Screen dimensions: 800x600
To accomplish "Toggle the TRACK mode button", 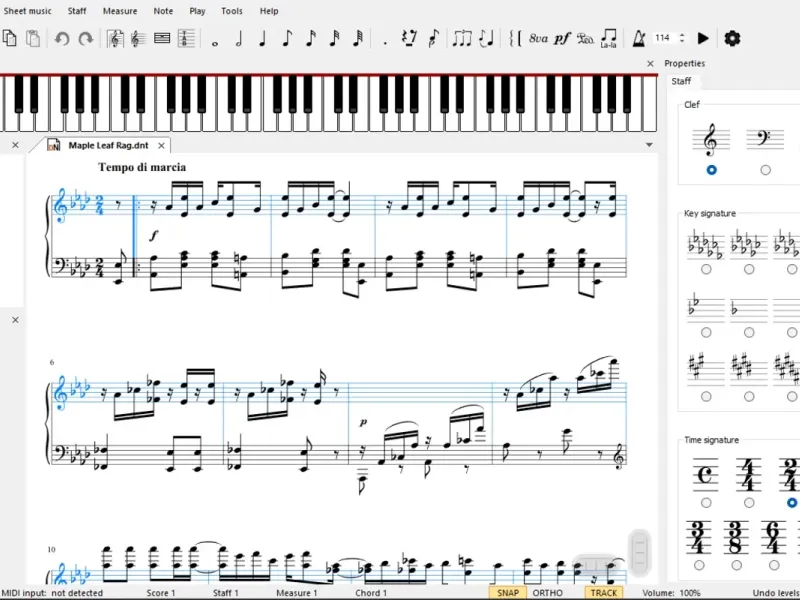I will [604, 593].
